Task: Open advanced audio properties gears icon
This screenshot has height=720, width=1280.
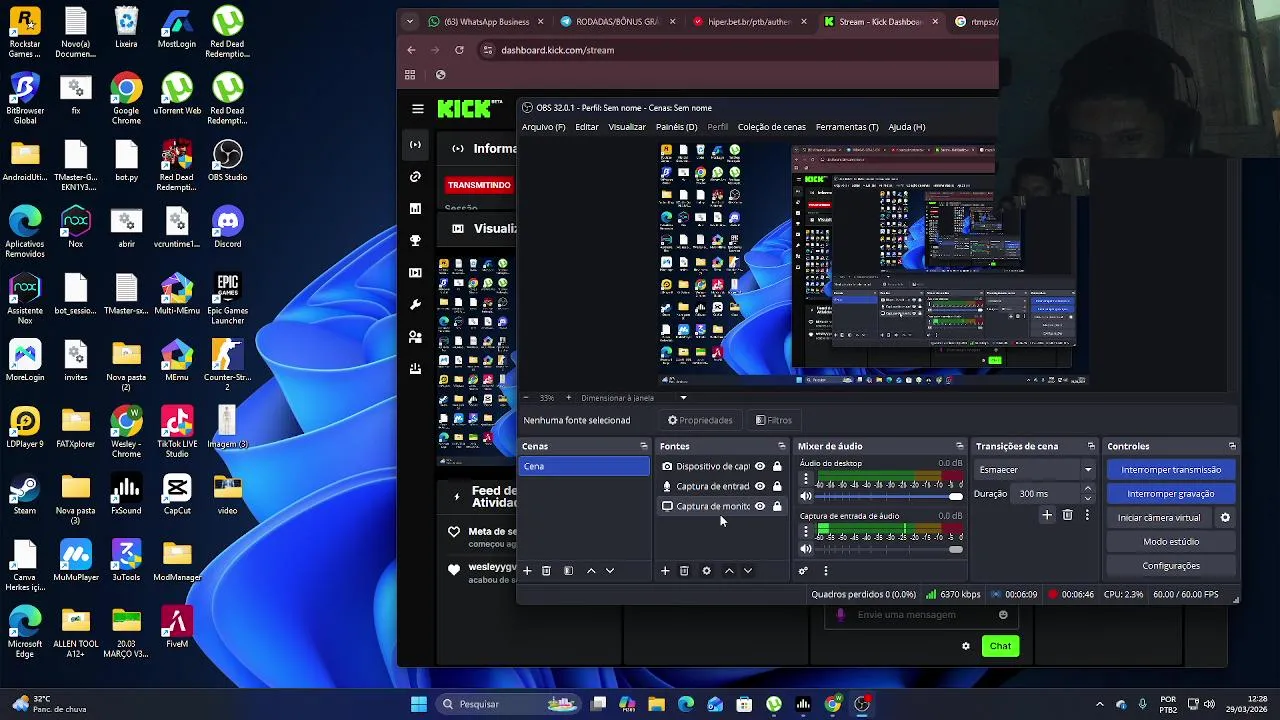Action: tap(803, 571)
